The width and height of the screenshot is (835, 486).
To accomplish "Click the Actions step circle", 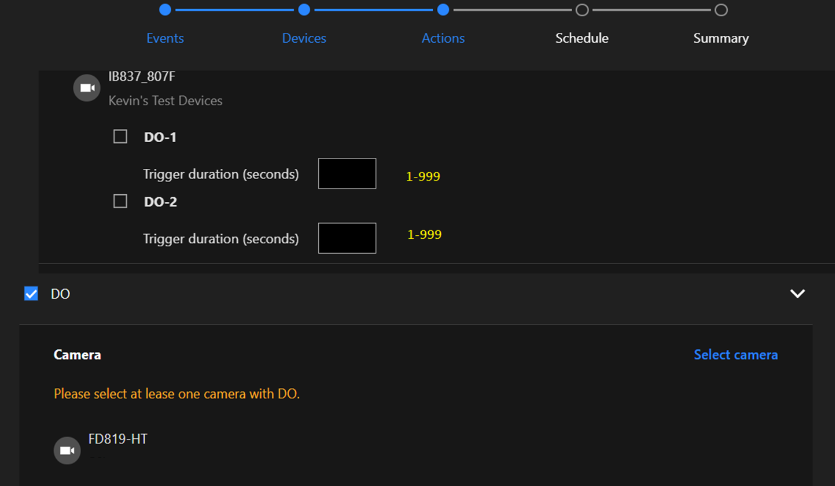I will coord(442,10).
